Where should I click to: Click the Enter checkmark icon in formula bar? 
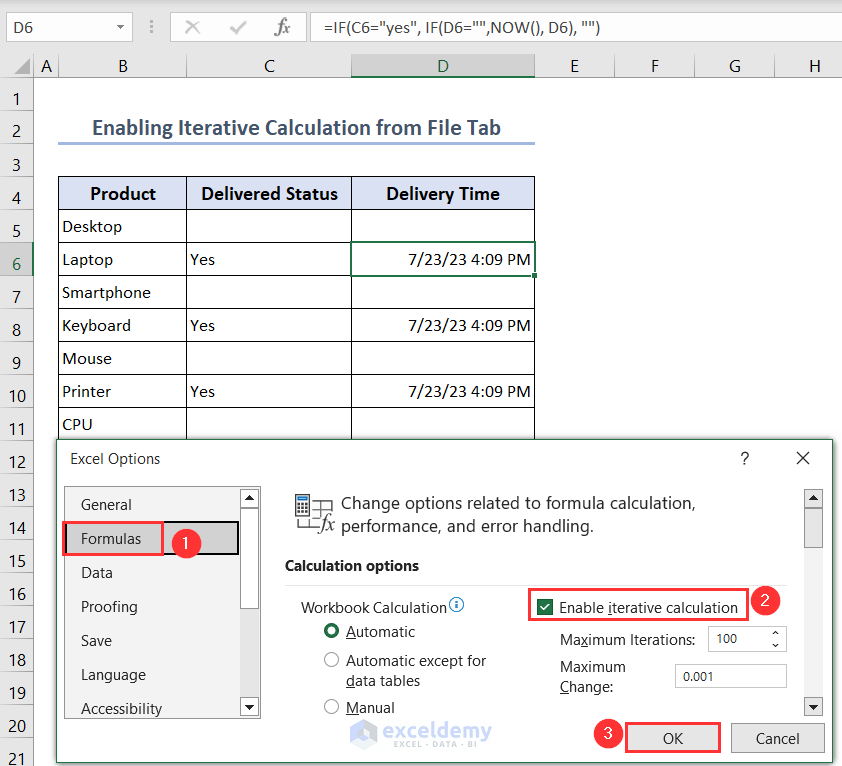236,27
